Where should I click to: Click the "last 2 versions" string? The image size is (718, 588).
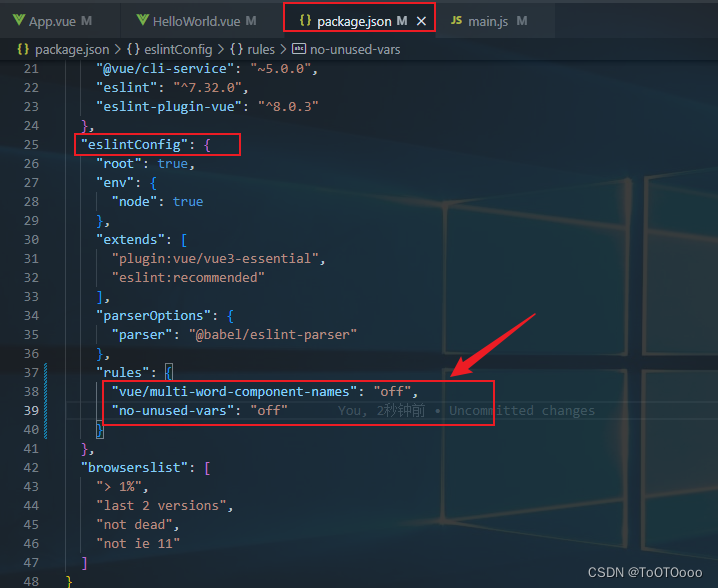tap(161, 506)
